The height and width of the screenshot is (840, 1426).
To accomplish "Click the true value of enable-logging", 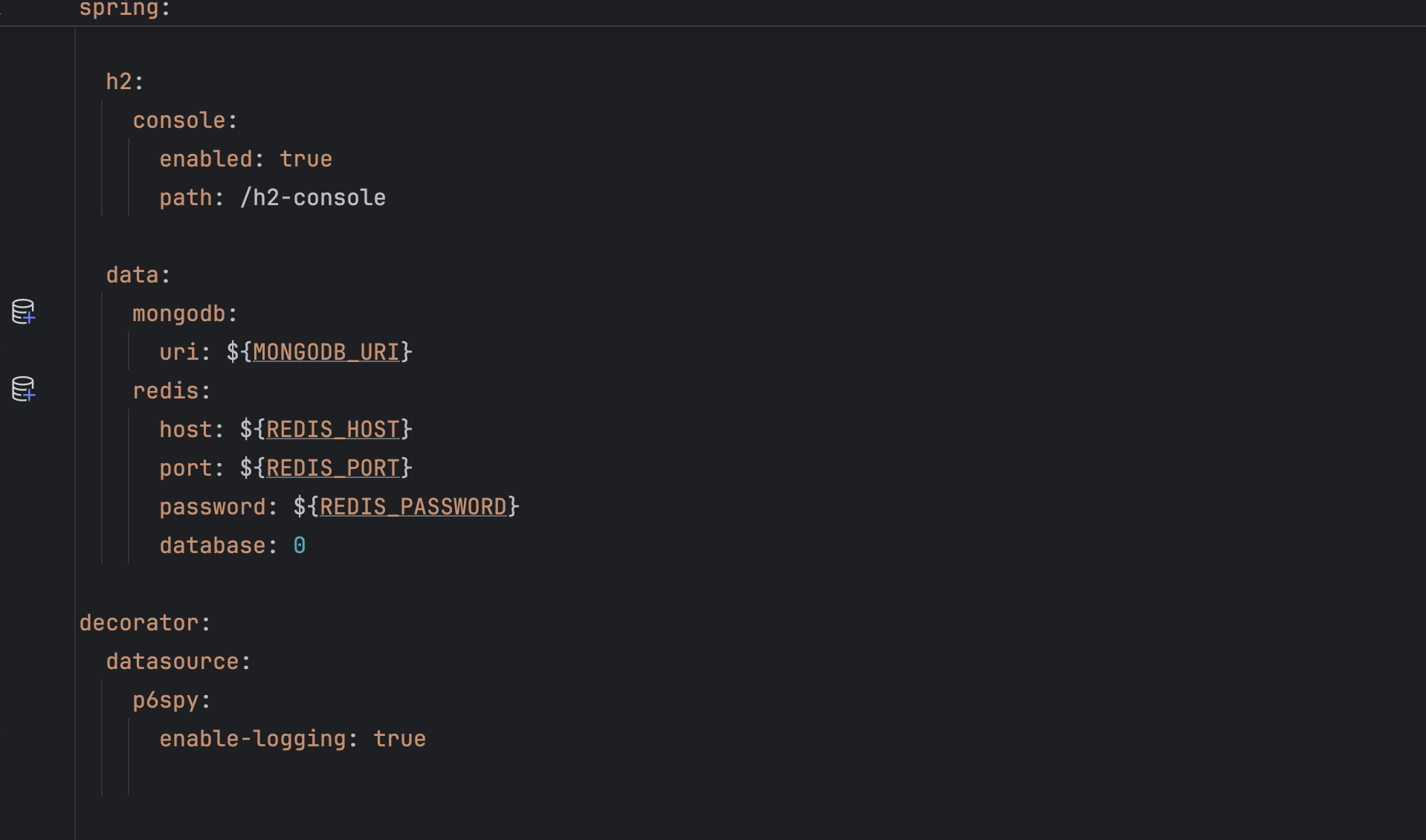I will [x=399, y=738].
